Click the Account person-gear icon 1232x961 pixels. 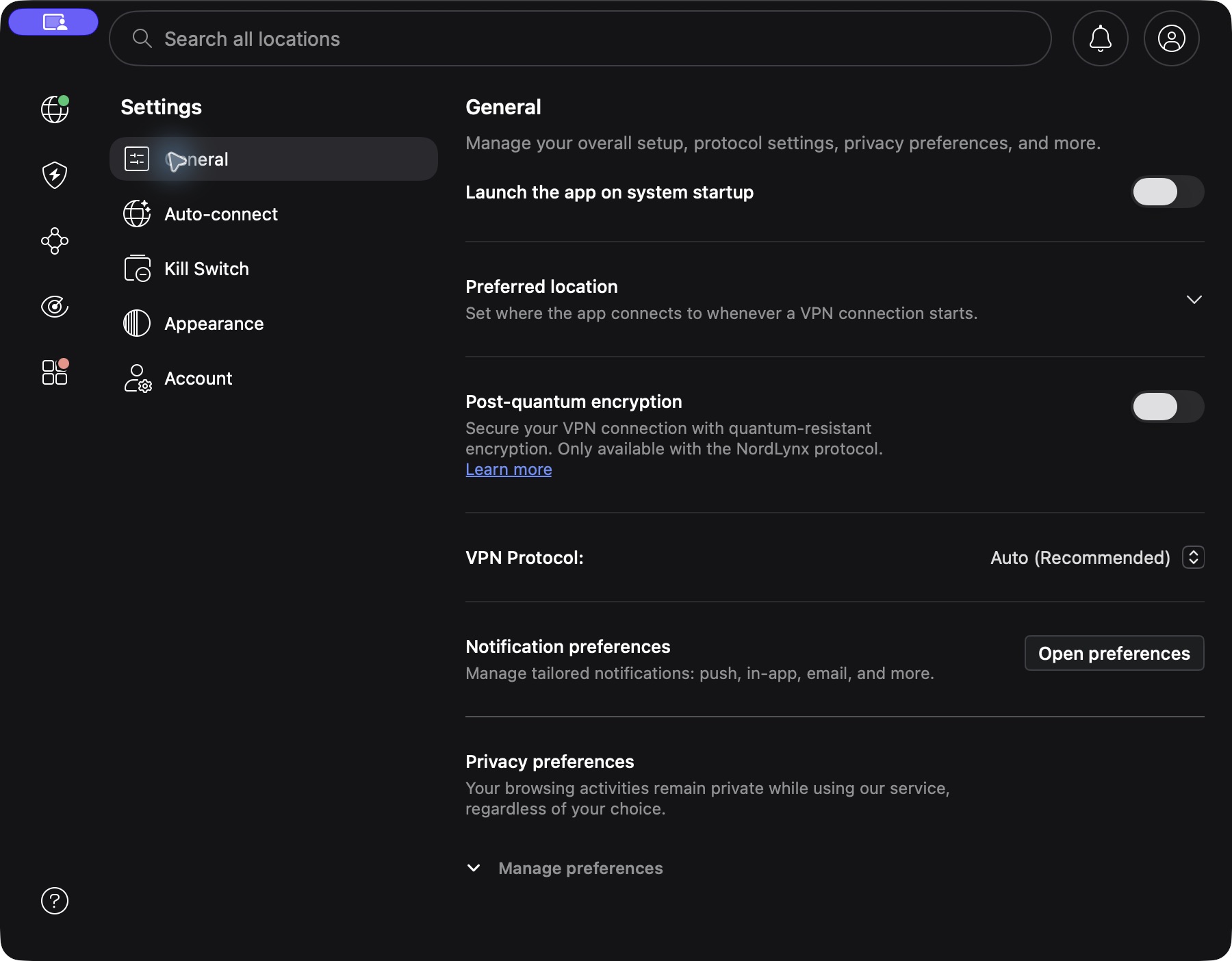[138, 378]
